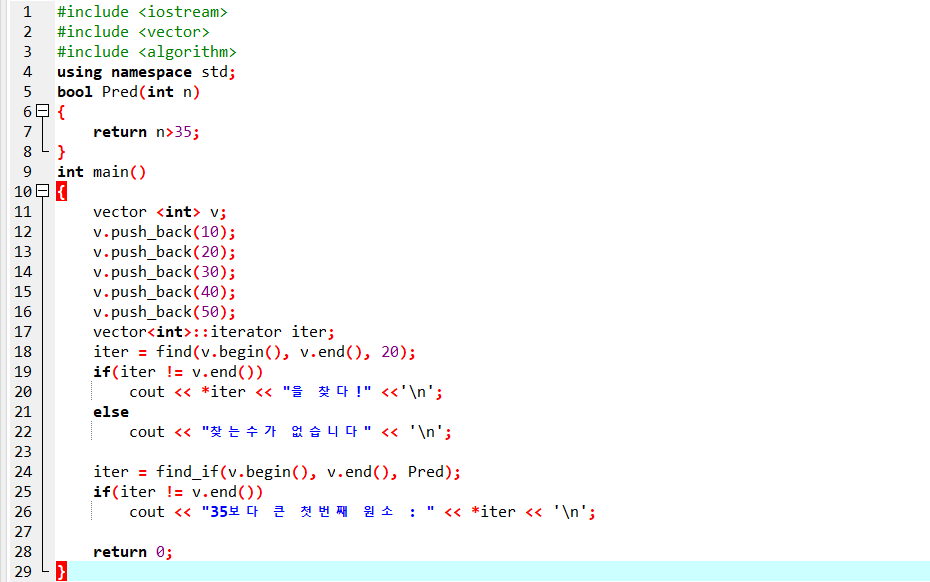The height and width of the screenshot is (582, 930).
Task: Click the 'else' keyword
Action: click(111, 412)
